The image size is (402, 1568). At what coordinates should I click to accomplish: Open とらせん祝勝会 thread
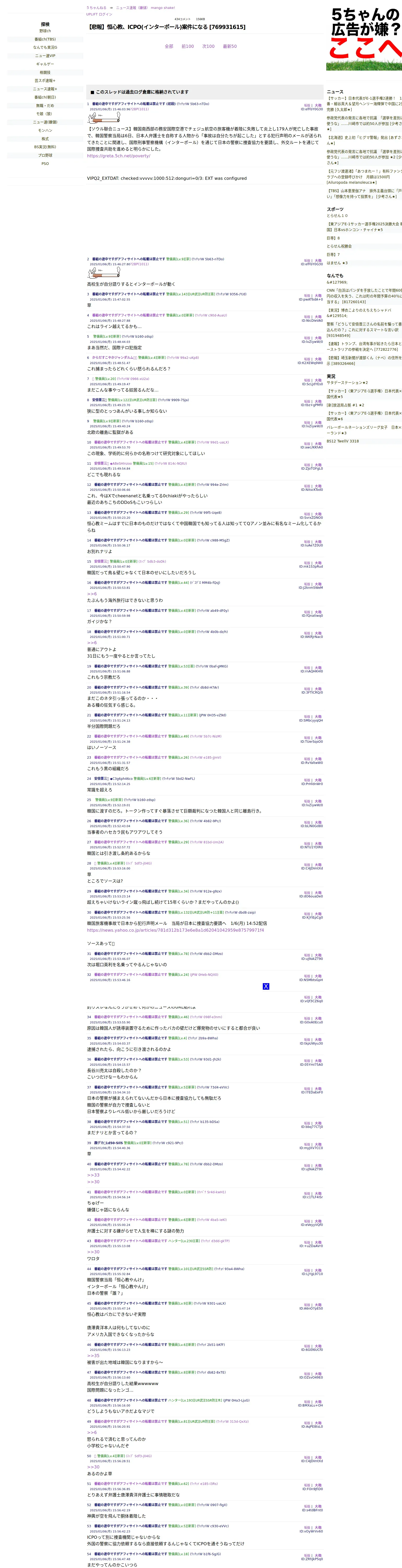point(339,246)
